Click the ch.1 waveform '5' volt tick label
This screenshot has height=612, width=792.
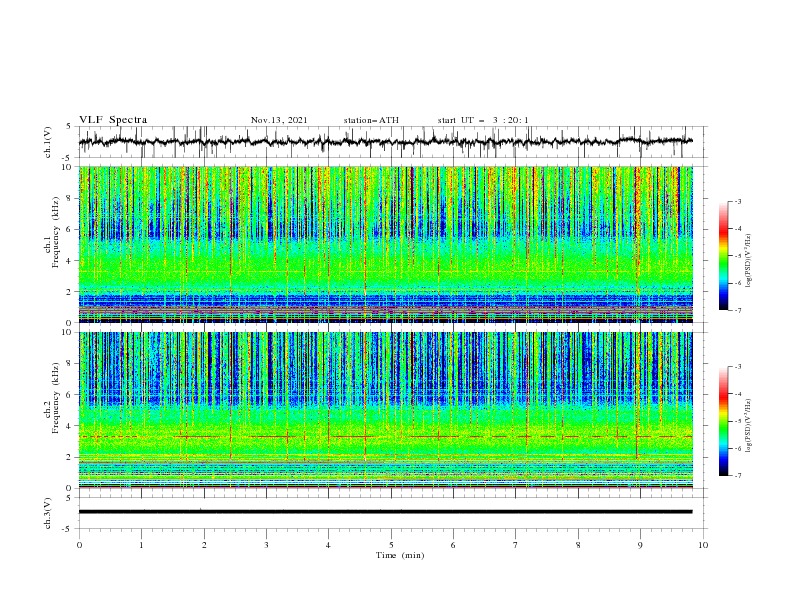[x=70, y=127]
